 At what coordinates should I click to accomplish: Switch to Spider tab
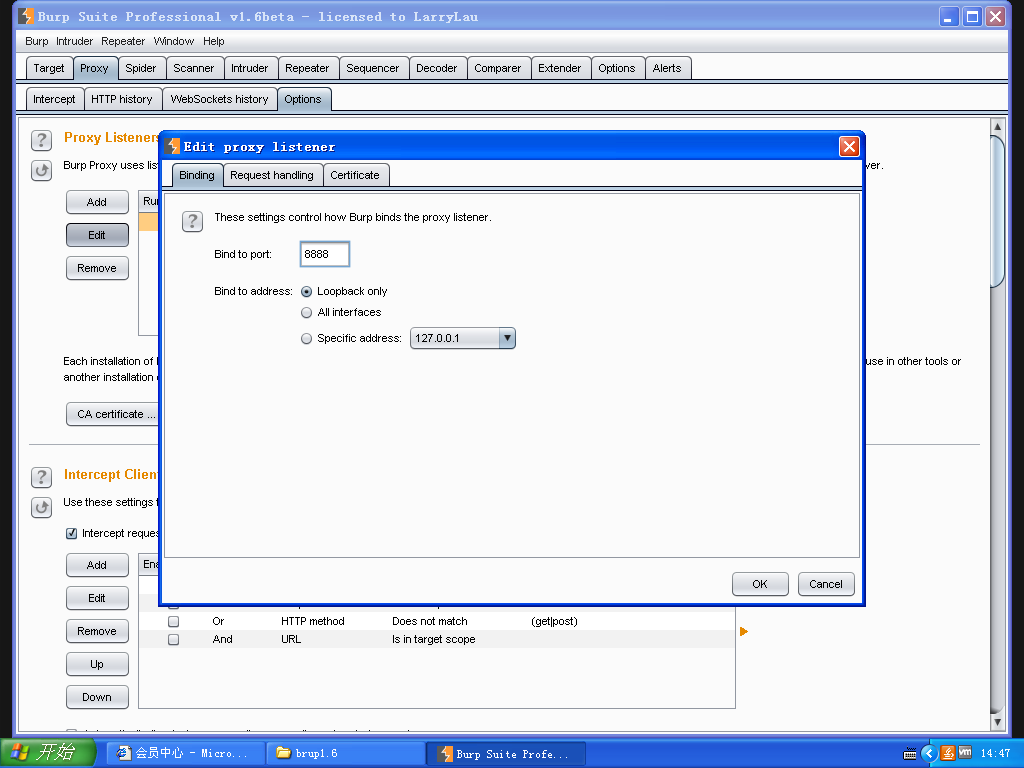tap(140, 68)
